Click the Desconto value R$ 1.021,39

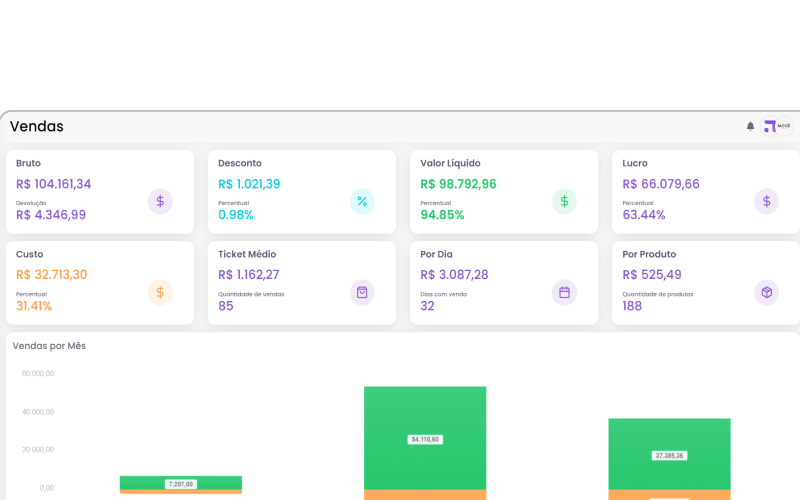[249, 184]
